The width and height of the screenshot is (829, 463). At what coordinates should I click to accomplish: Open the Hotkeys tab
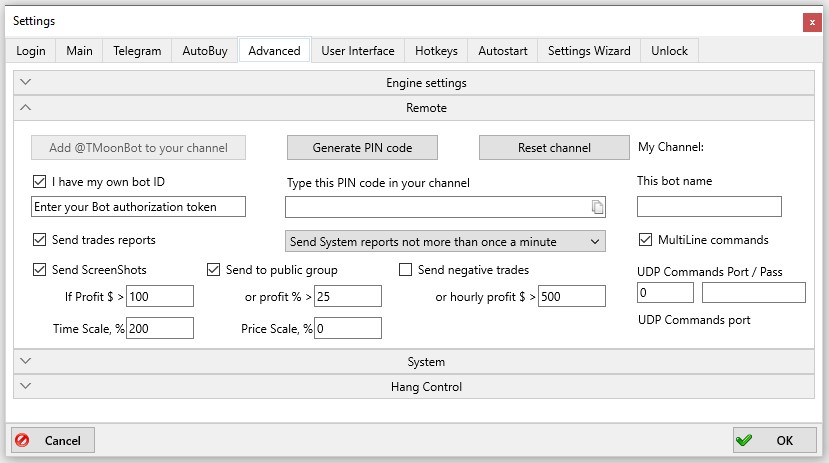437,51
